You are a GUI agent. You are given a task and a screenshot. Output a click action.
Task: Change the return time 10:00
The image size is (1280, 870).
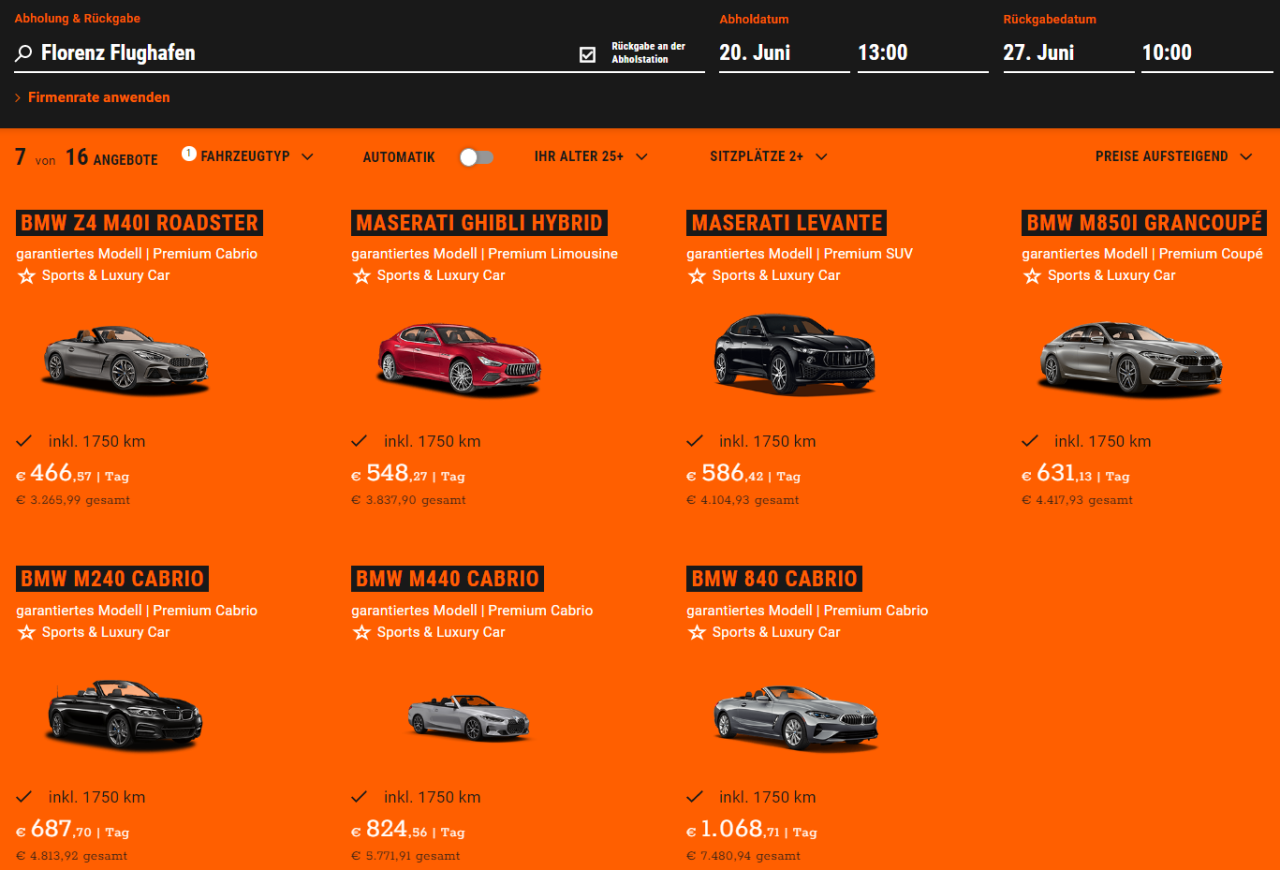(x=1206, y=53)
